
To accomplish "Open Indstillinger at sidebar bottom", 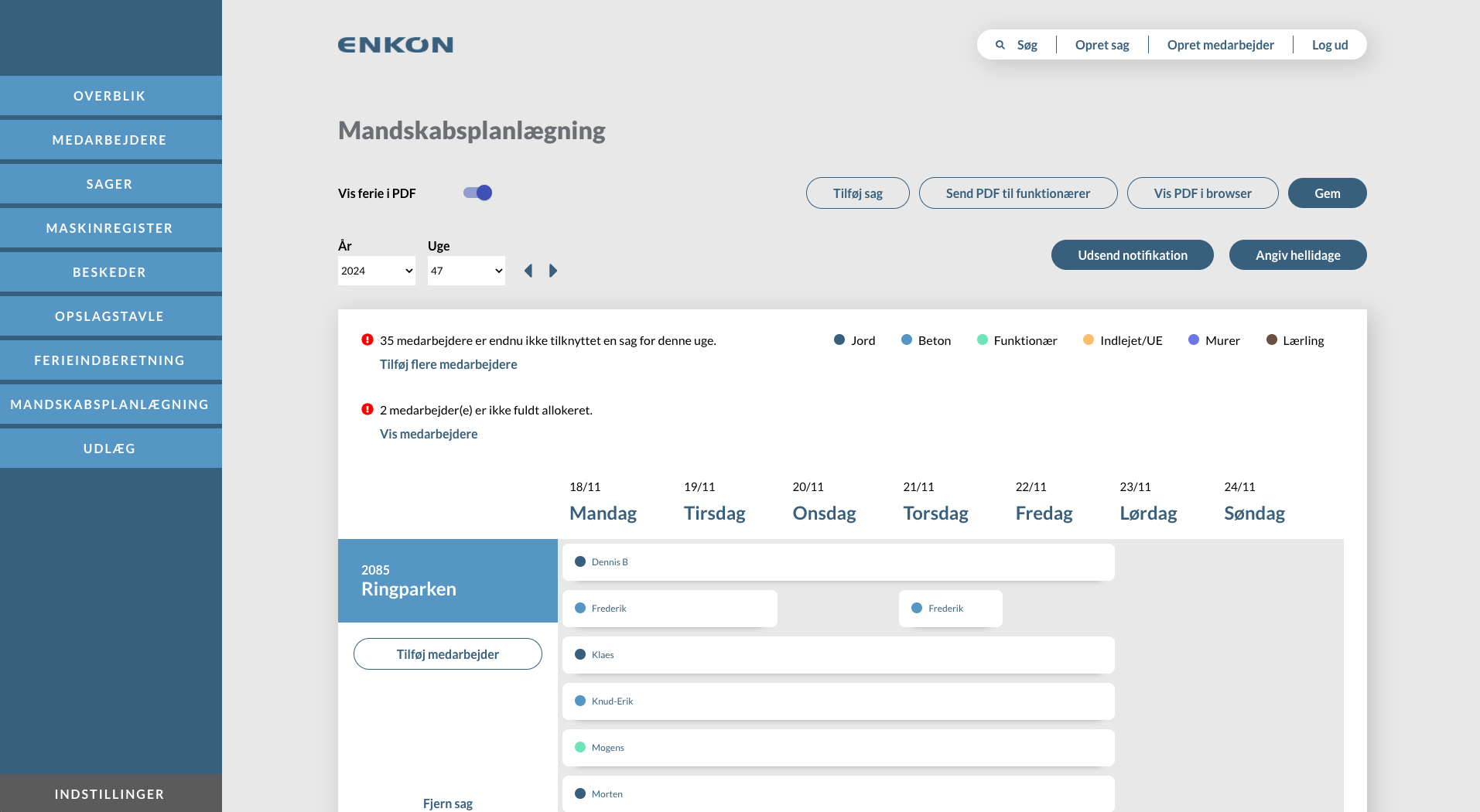I will pyautogui.click(x=110, y=794).
